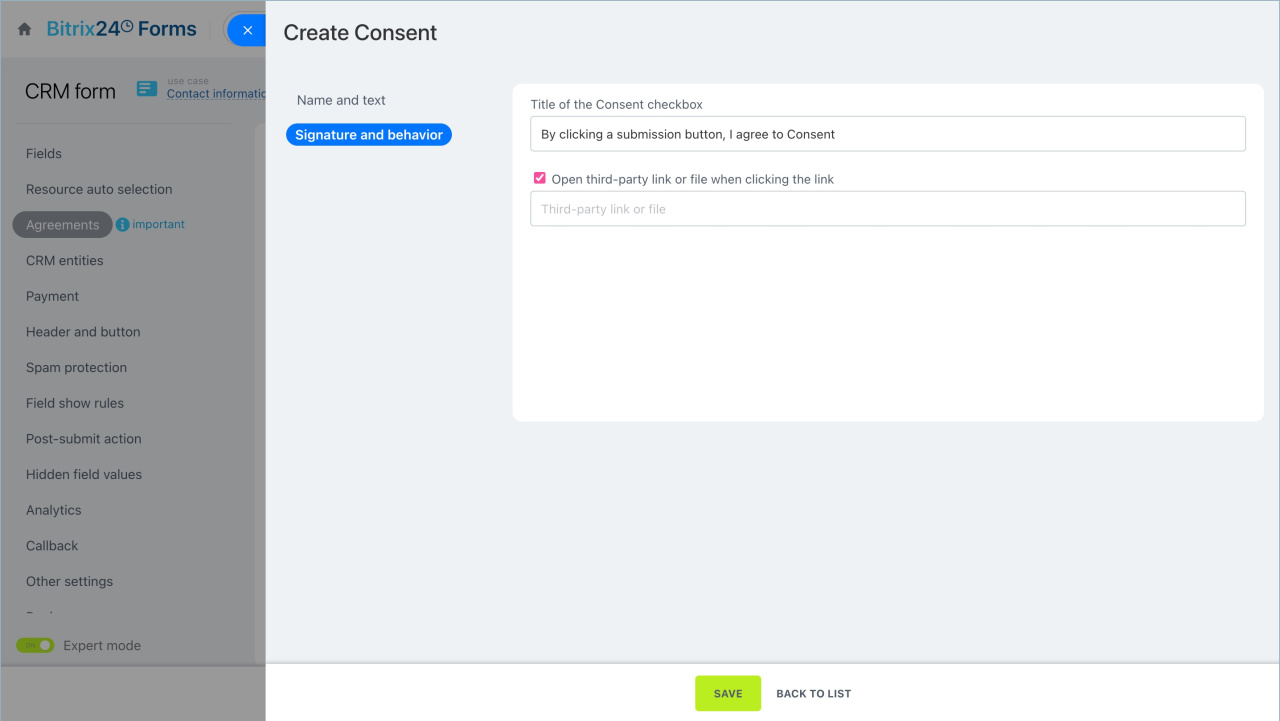
Task: Go to CRM entities settings
Action: pos(65,261)
